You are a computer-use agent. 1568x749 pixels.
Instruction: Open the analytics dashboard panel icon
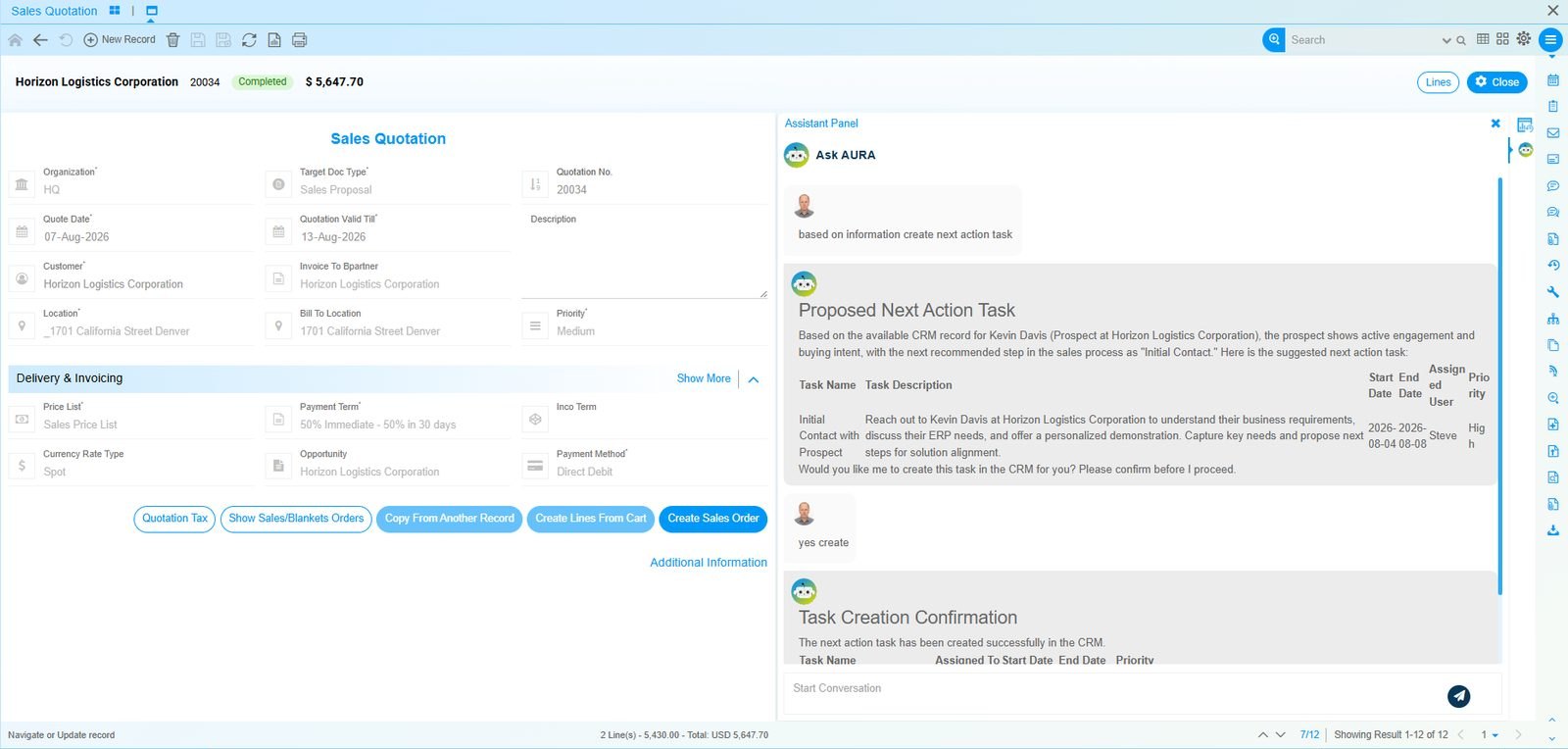1525,125
